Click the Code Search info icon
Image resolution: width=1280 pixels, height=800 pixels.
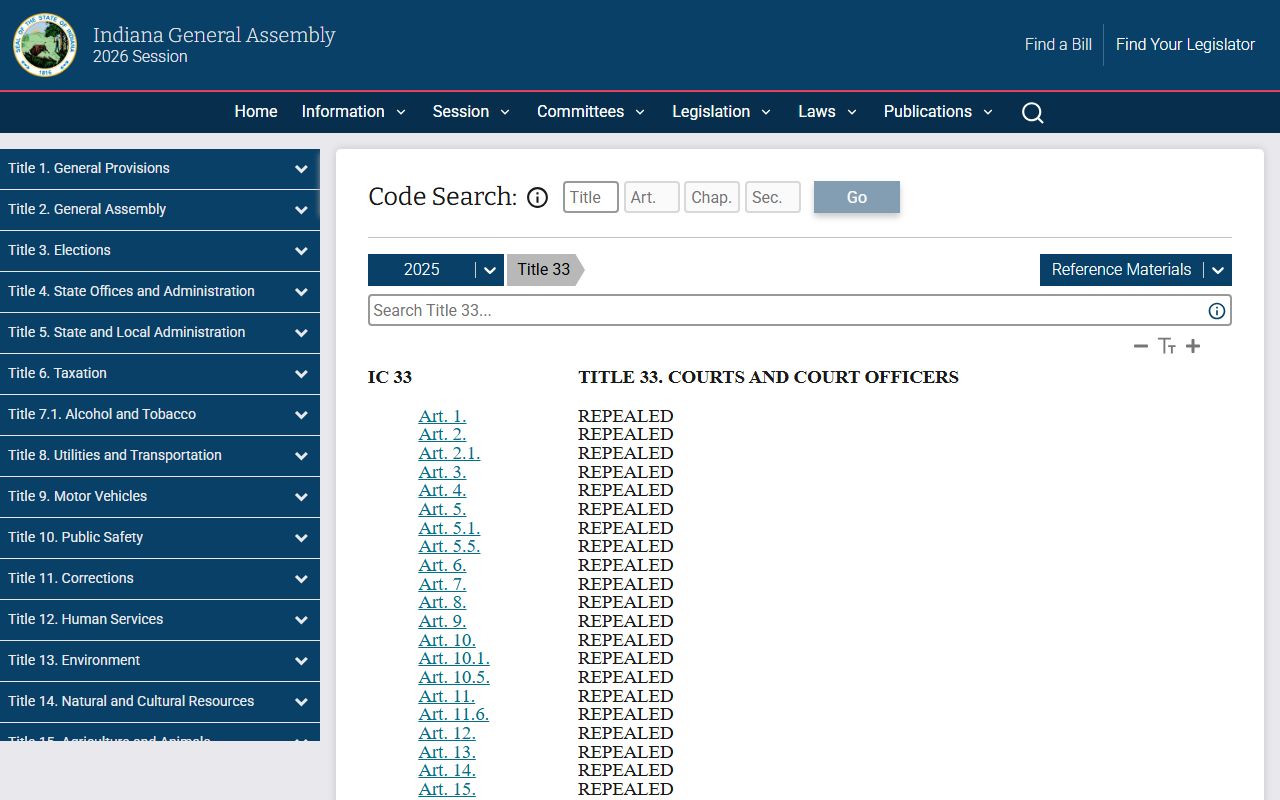click(x=538, y=197)
